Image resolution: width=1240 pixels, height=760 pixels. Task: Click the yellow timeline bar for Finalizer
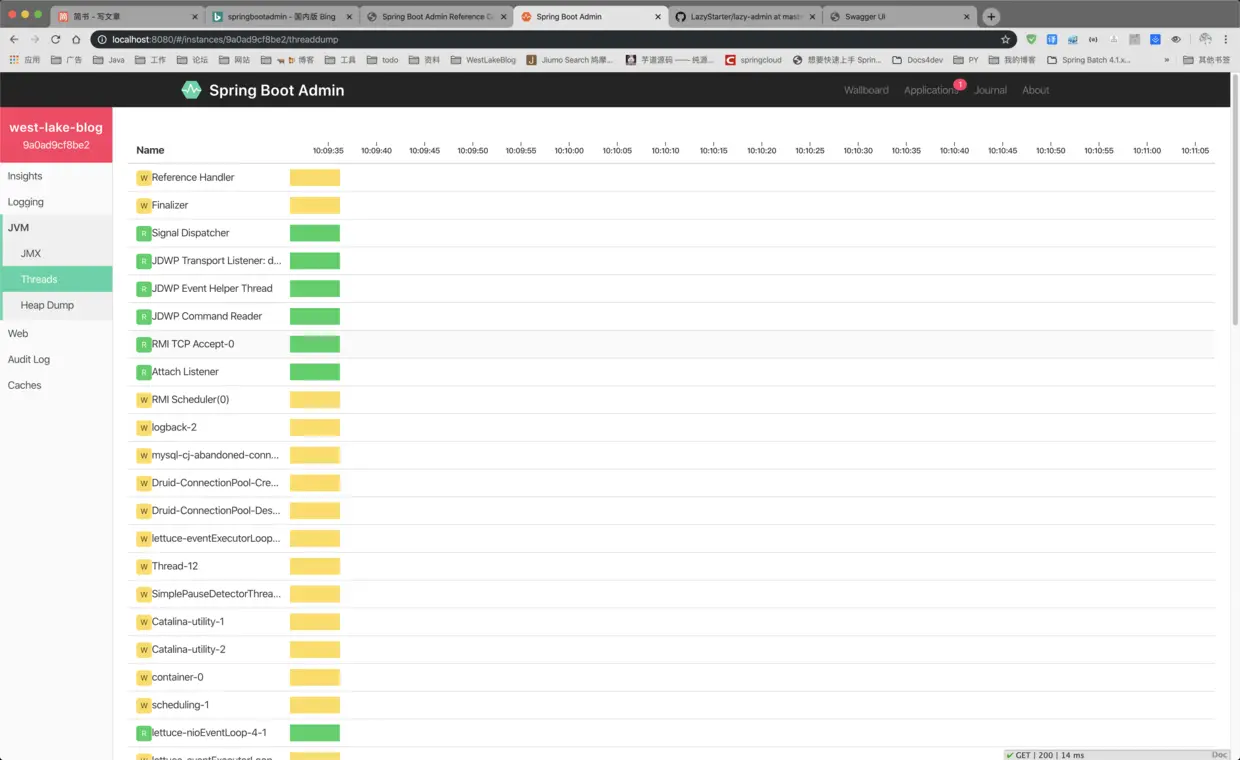(x=315, y=206)
